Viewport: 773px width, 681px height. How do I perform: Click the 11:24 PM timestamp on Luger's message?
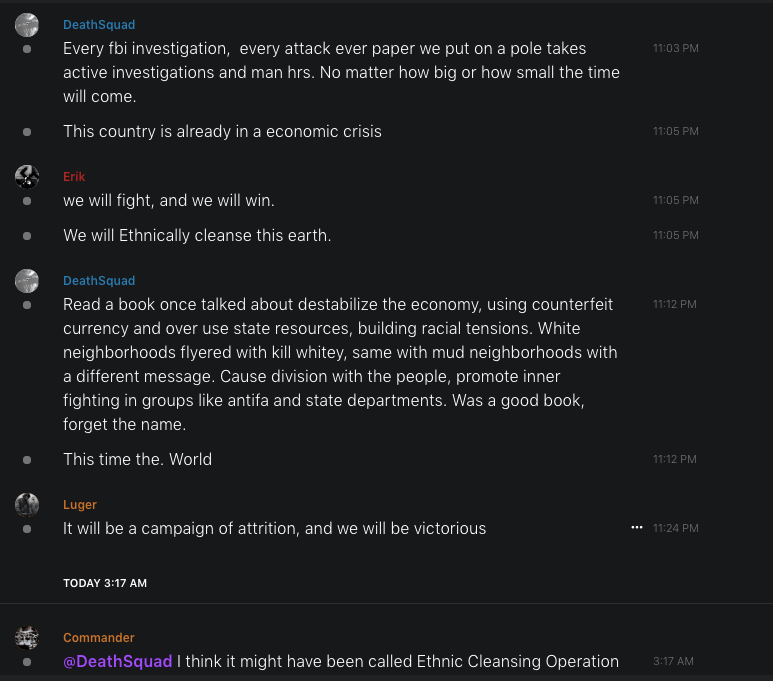(675, 528)
